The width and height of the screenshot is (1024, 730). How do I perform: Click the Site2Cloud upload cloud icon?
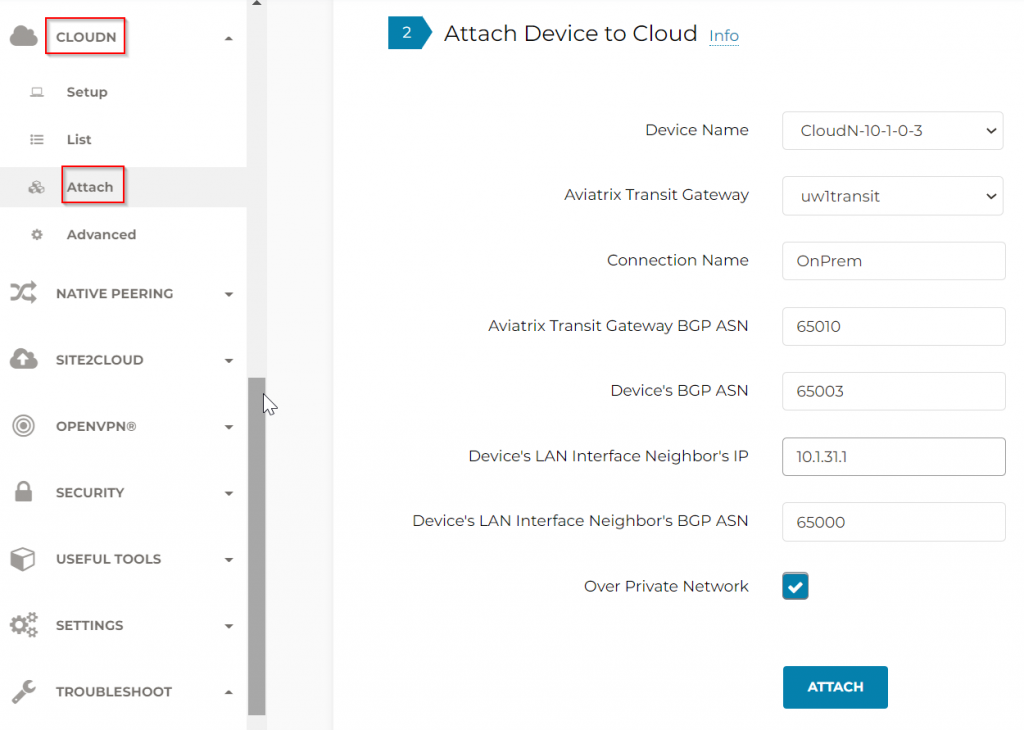[24, 359]
